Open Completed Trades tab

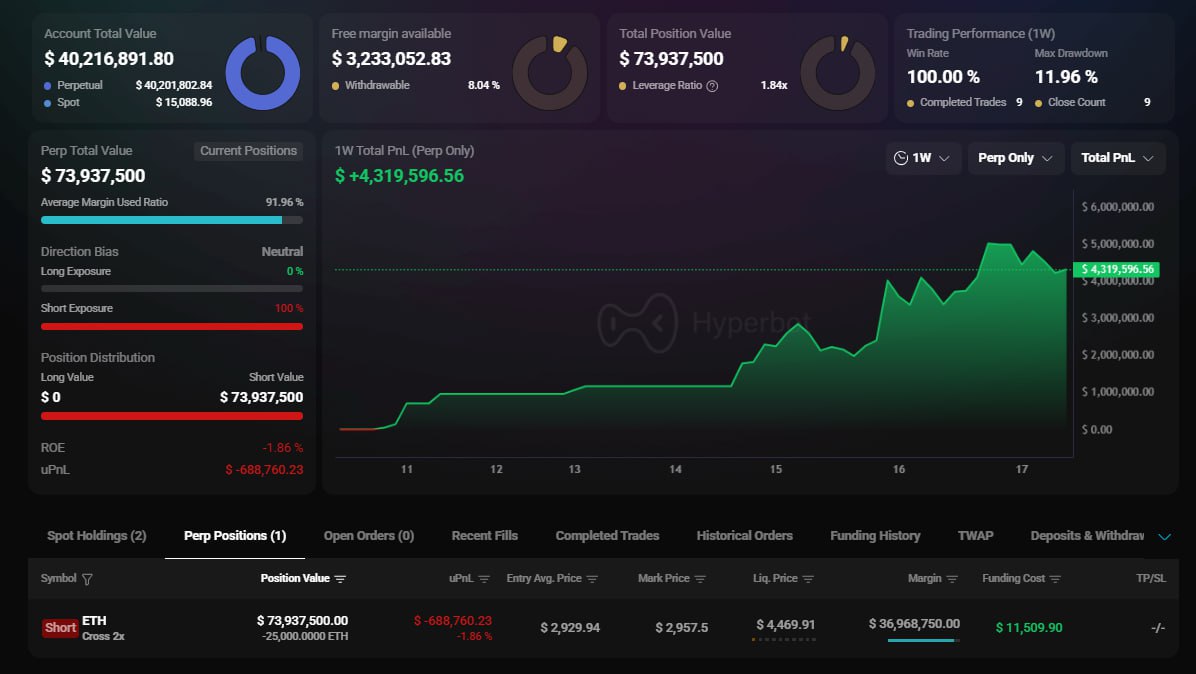(607, 536)
